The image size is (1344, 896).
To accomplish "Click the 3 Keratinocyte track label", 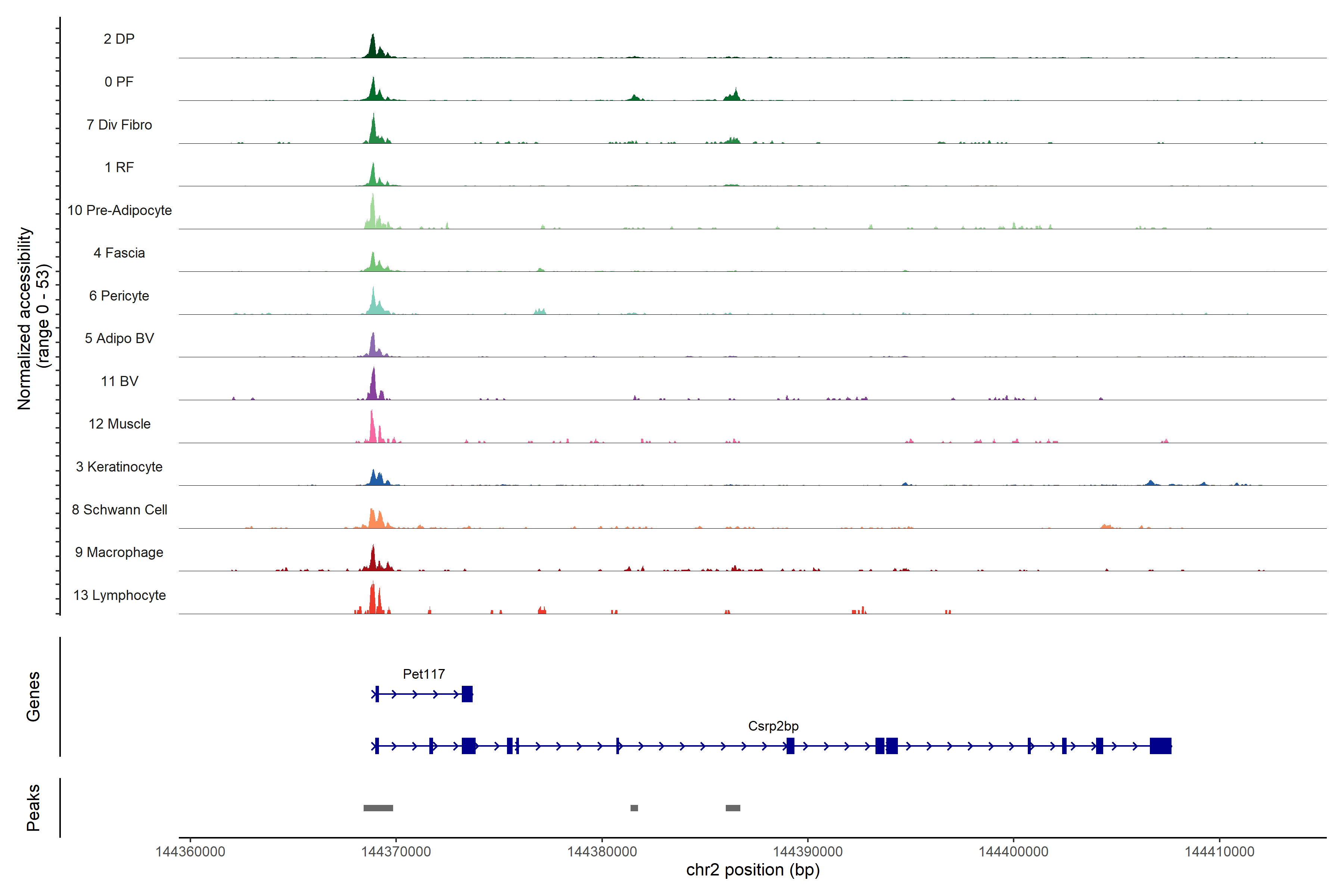I will pyautogui.click(x=119, y=467).
